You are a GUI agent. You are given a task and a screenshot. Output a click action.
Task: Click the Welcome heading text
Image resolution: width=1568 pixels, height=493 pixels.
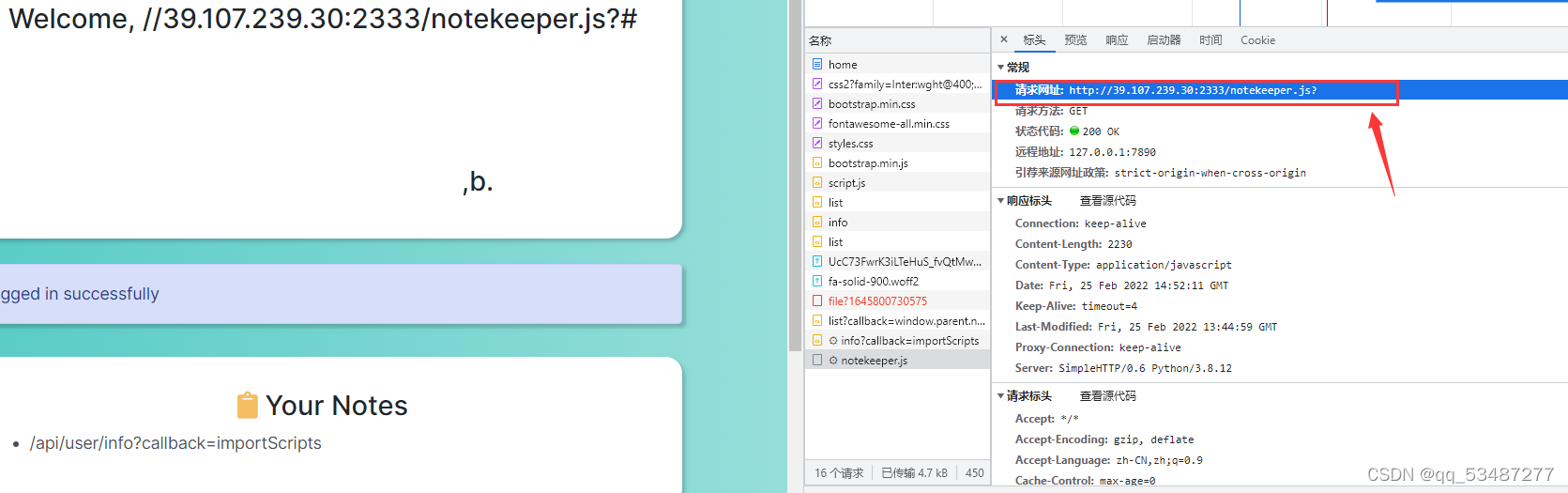pyautogui.click(x=322, y=19)
